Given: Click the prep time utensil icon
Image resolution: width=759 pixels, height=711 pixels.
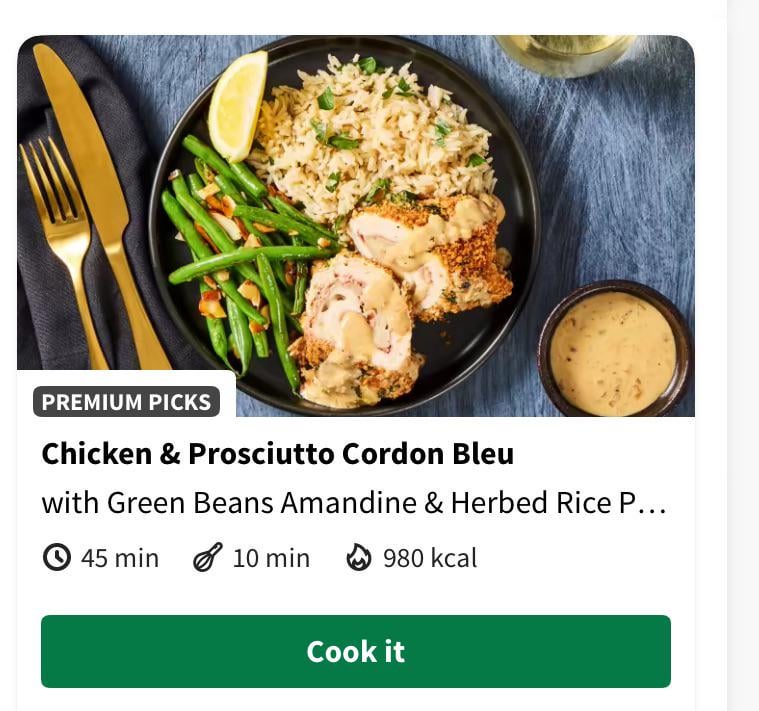Looking at the screenshot, I should [x=208, y=557].
